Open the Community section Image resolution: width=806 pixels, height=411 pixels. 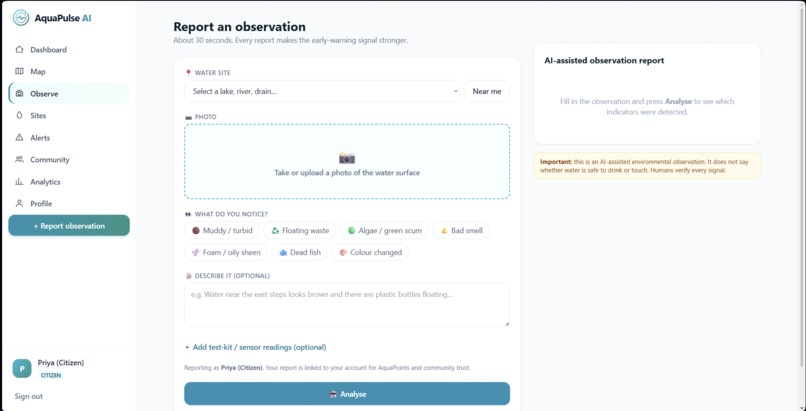point(69,160)
